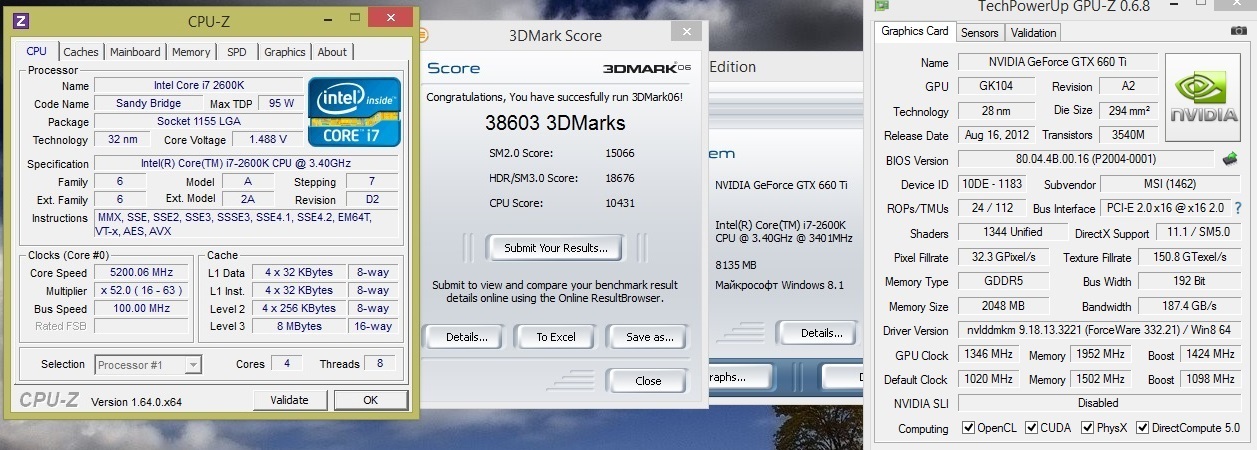
Task: Close the CPU-Z window
Action: point(389,18)
